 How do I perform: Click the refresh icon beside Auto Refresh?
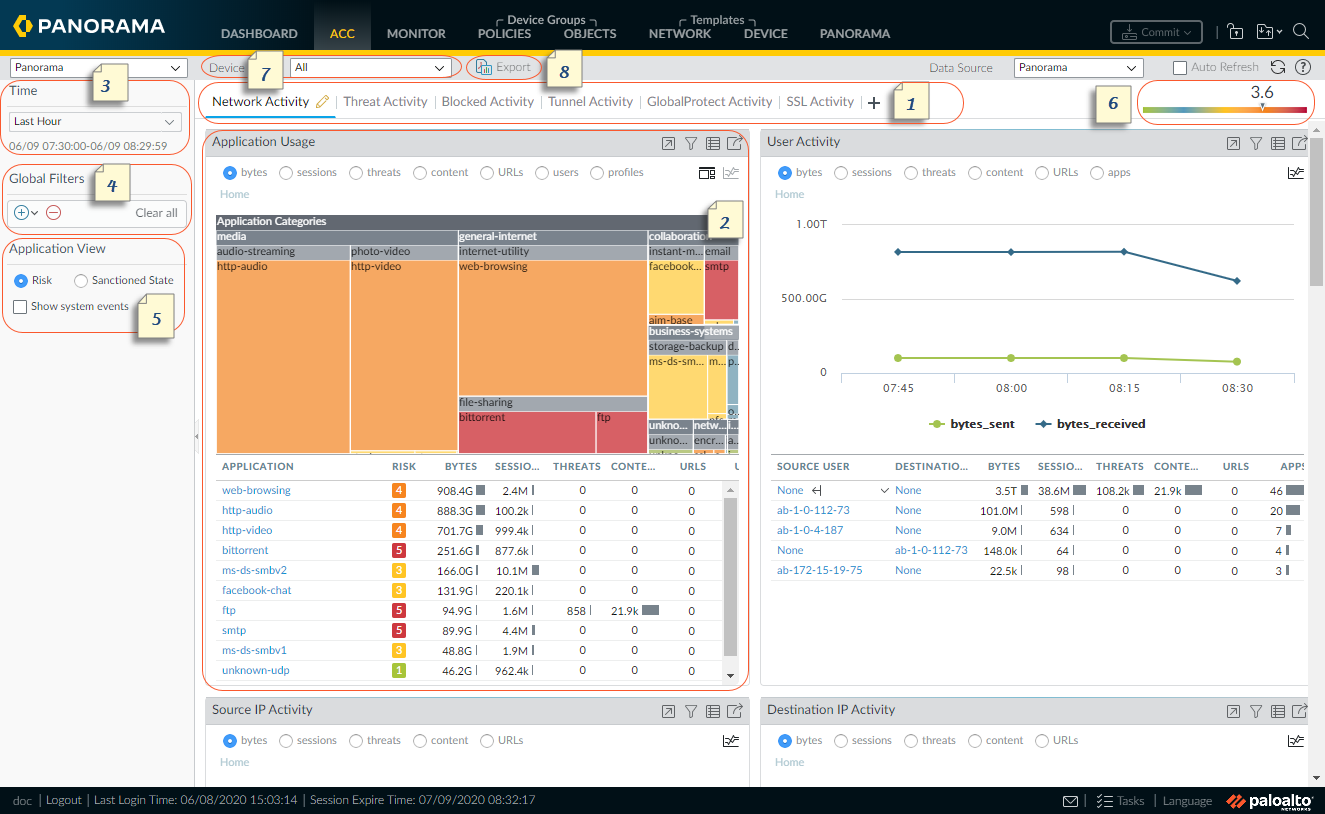point(1278,68)
